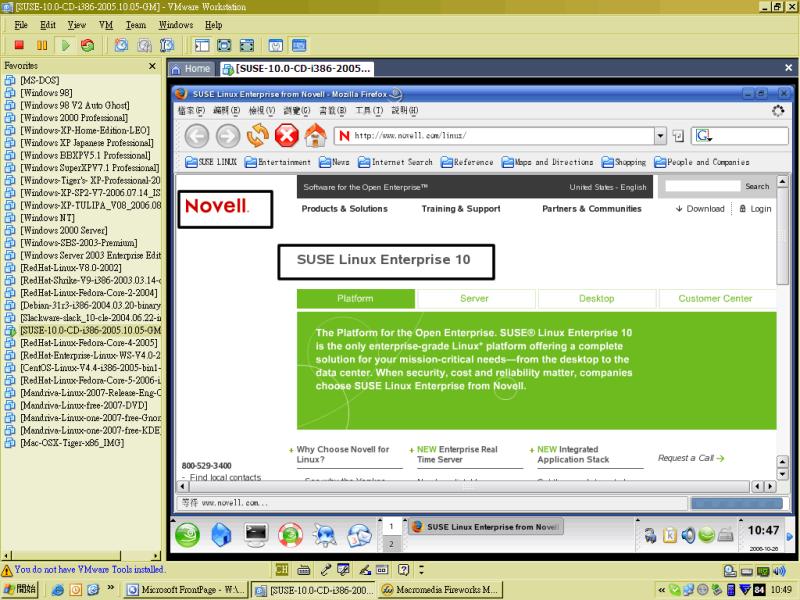Click the Download link on Novell page
800x600 pixels.
click(700, 209)
